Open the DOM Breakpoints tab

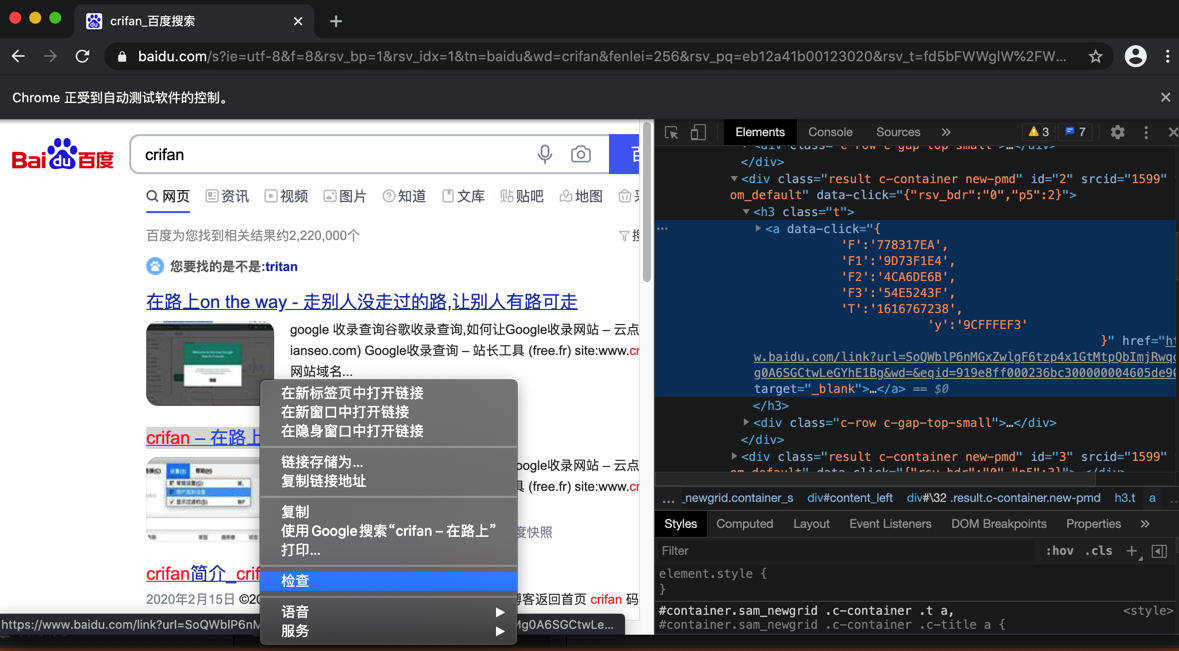(999, 524)
